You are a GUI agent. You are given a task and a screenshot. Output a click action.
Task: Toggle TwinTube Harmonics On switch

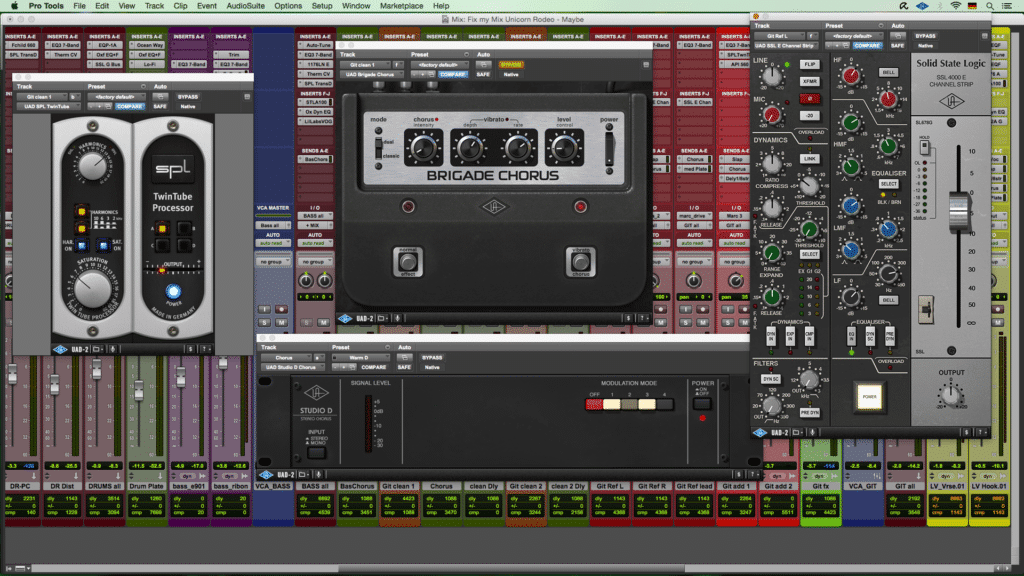pos(82,246)
